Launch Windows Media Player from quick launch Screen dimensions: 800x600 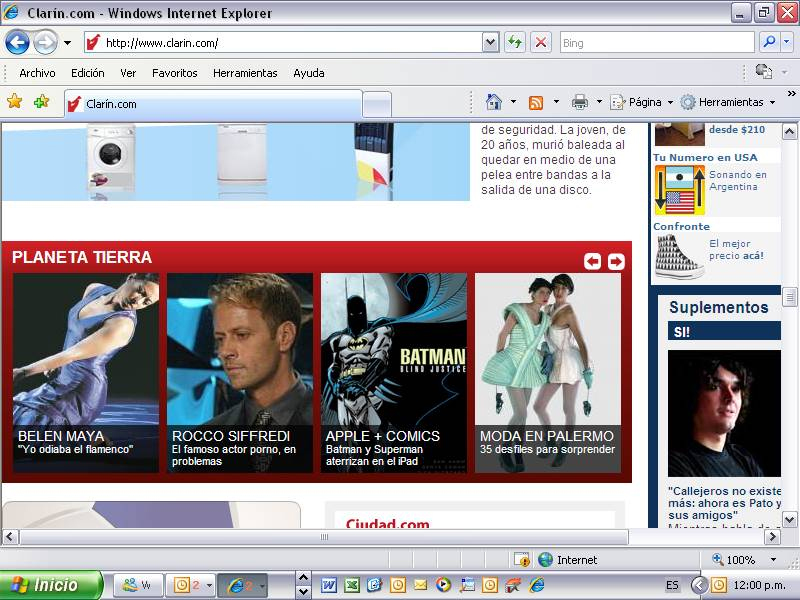click(443, 585)
